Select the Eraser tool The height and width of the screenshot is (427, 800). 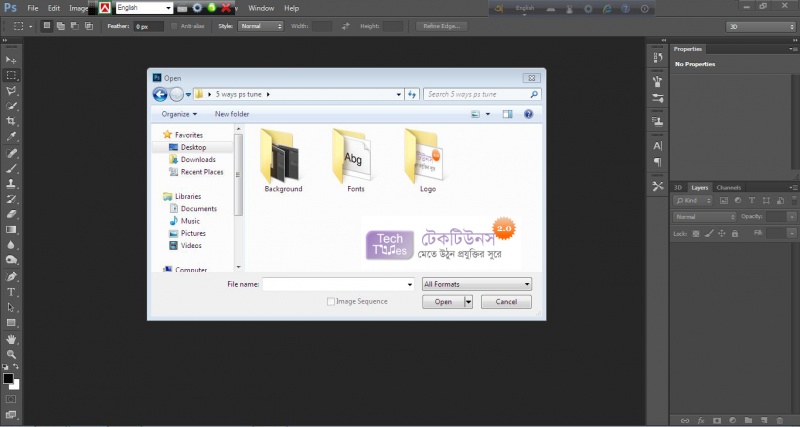tap(11, 214)
